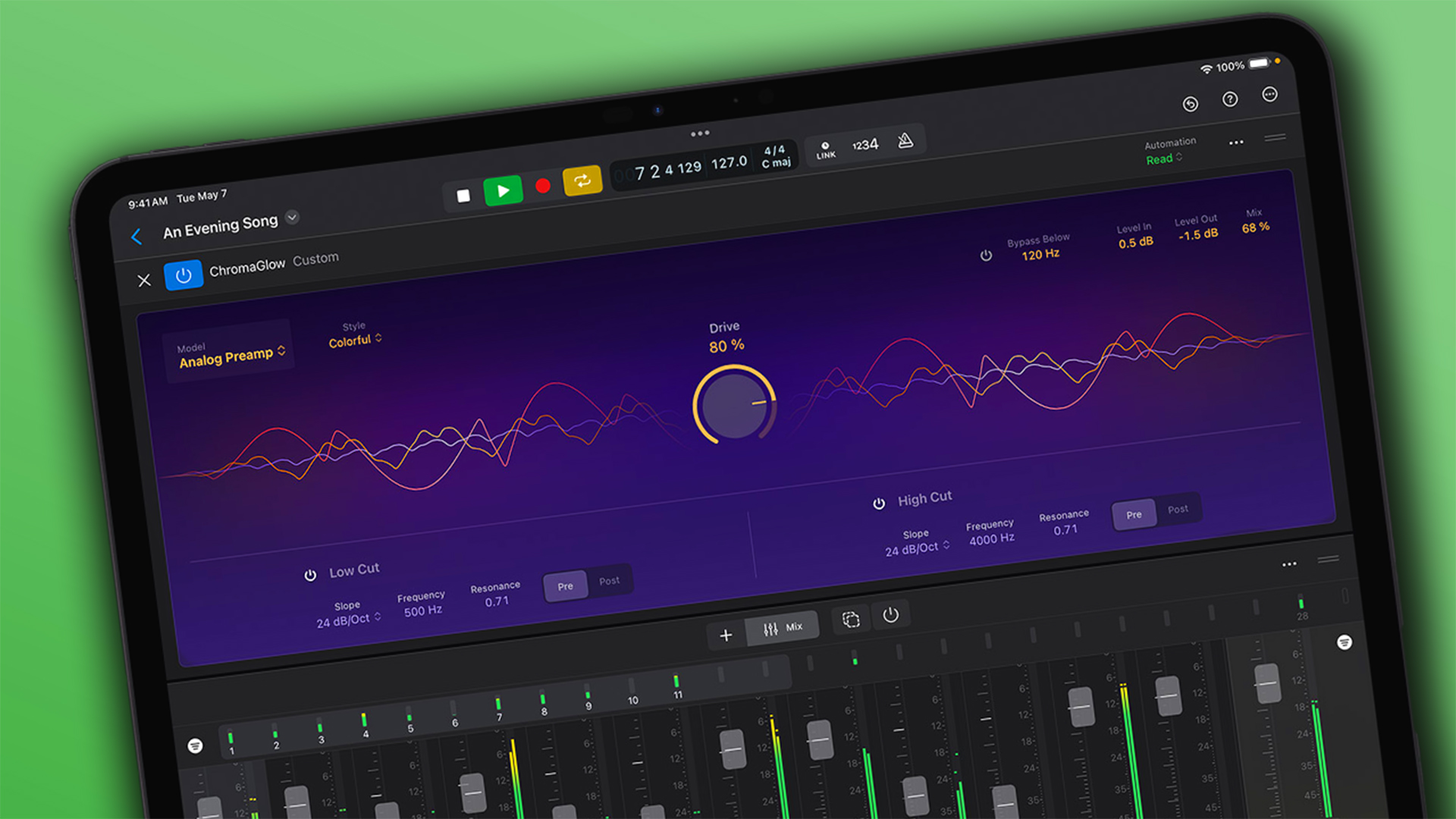Click the mixer panel drag handle lines
1456x819 pixels.
pyautogui.click(x=1328, y=559)
